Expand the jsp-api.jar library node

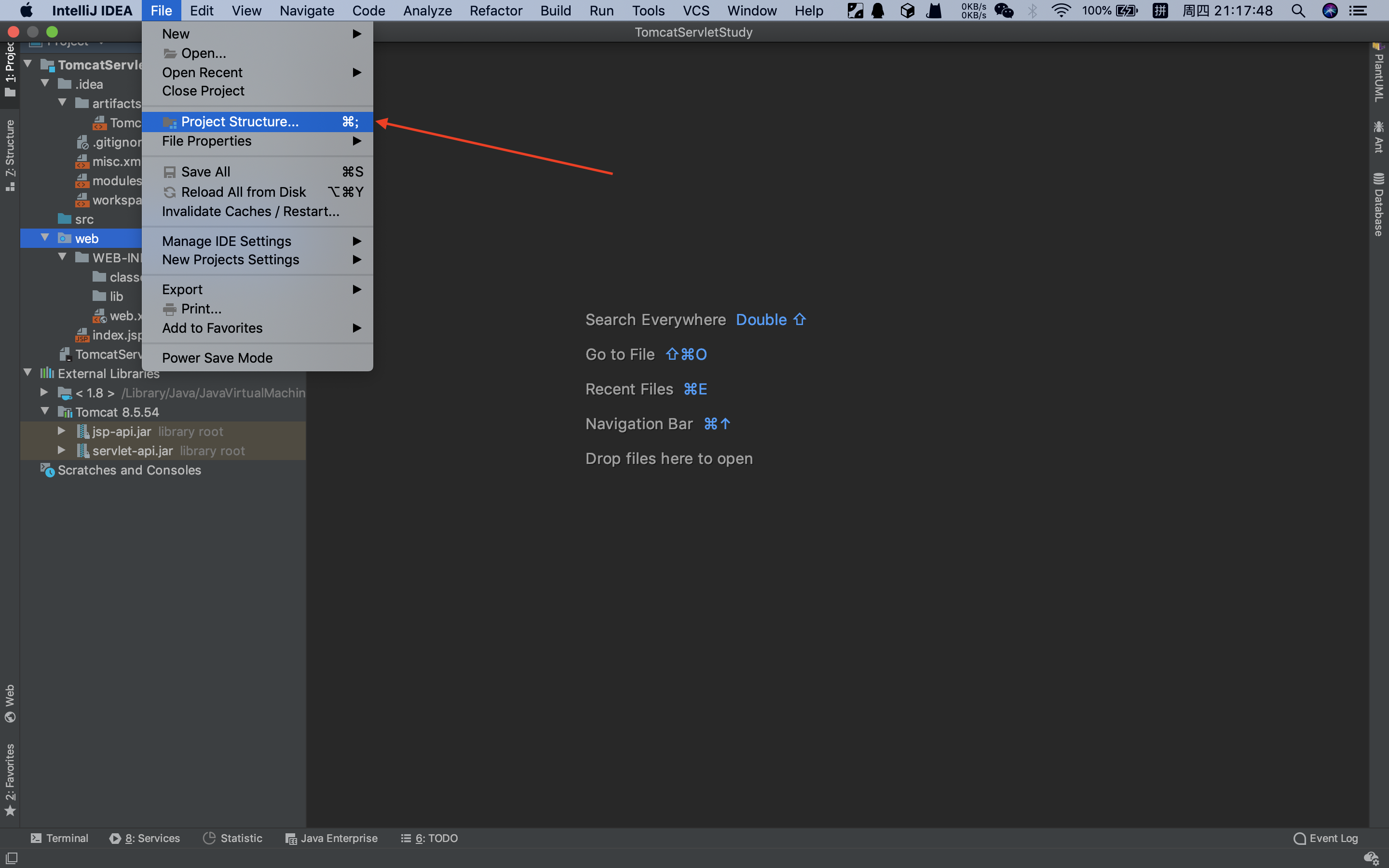point(61,431)
